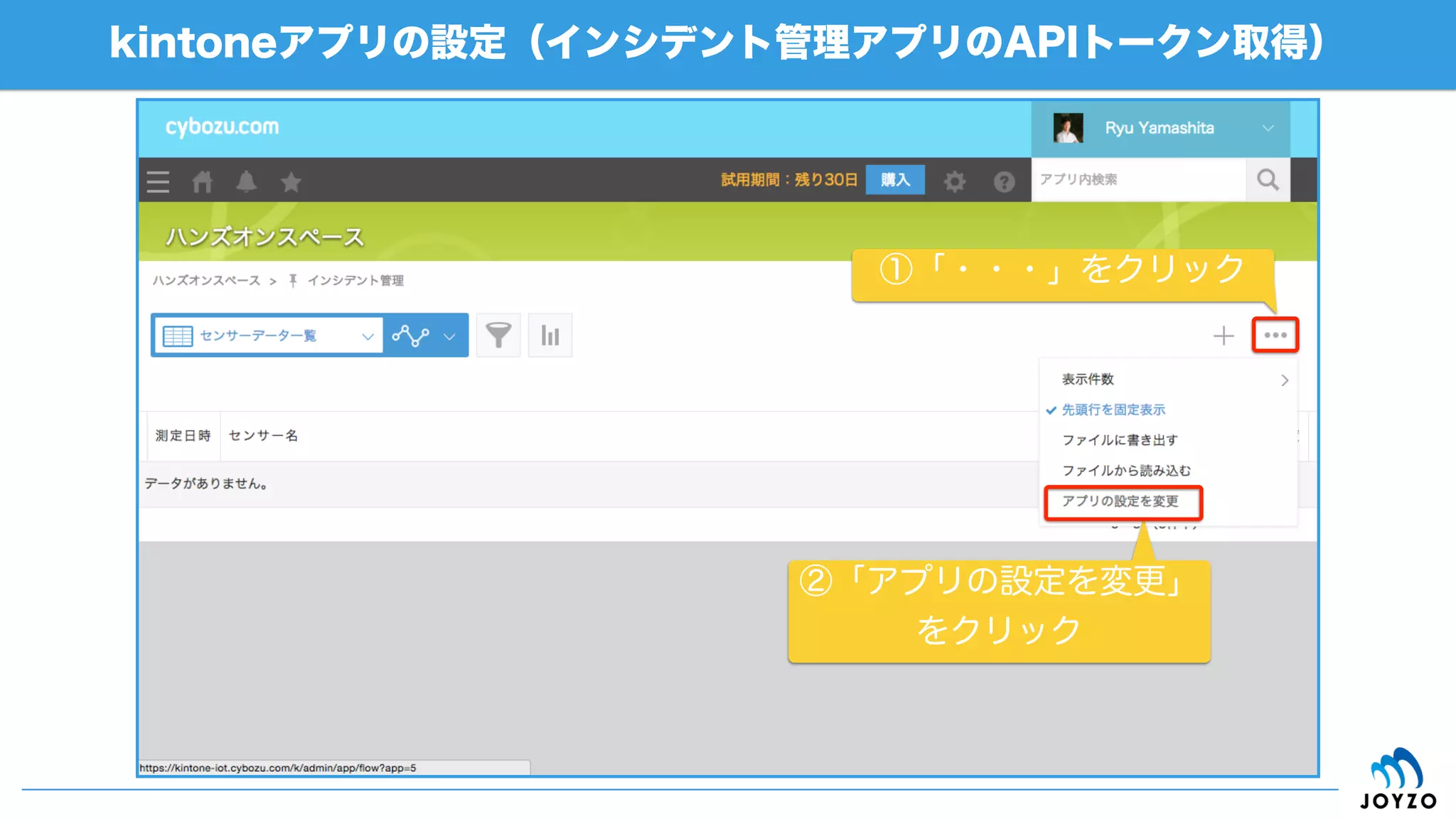This screenshot has width=1456, height=819.
Task: Expand the graph selector chevron
Action: click(x=449, y=336)
